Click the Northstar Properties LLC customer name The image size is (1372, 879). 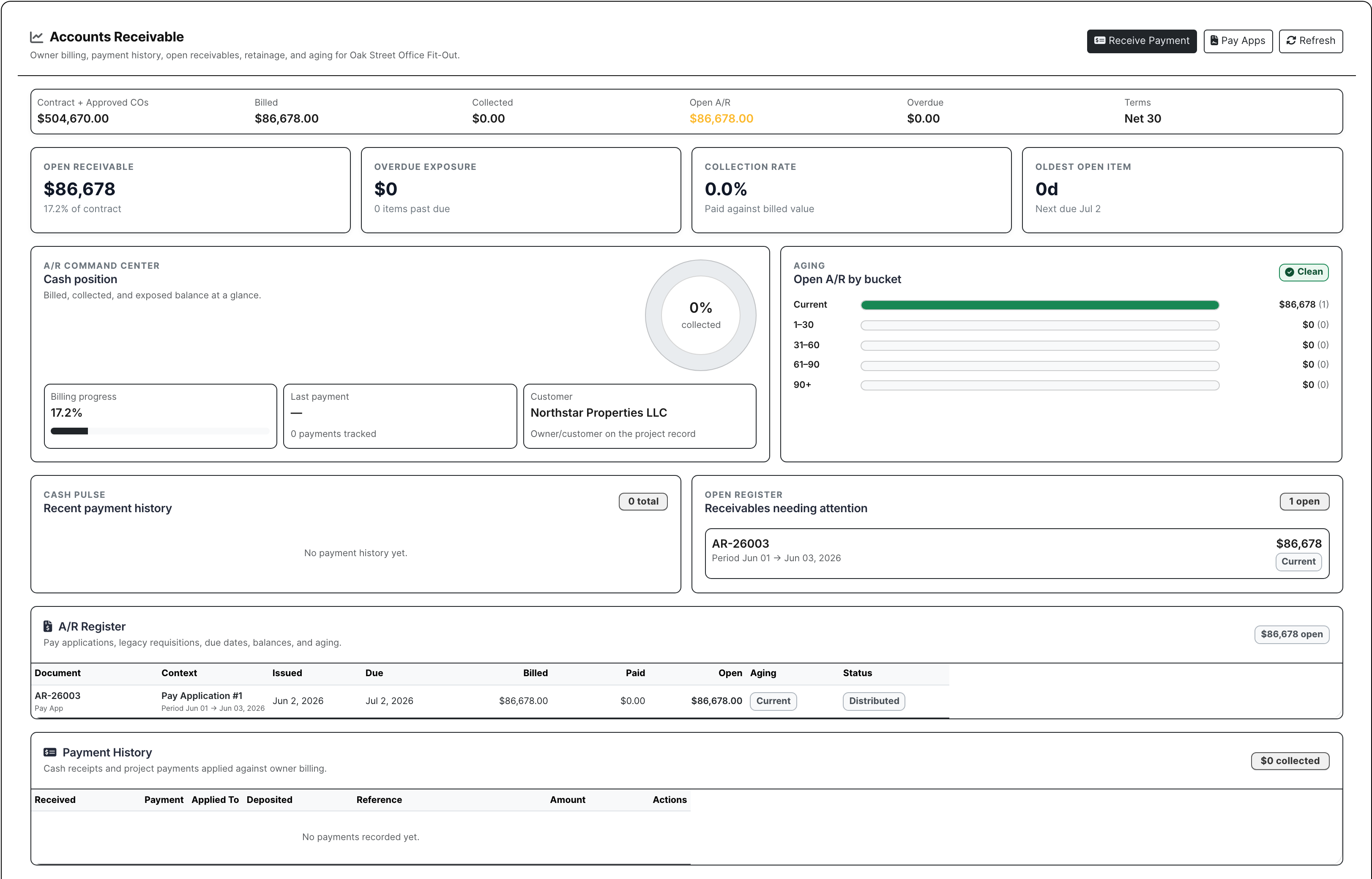click(599, 413)
